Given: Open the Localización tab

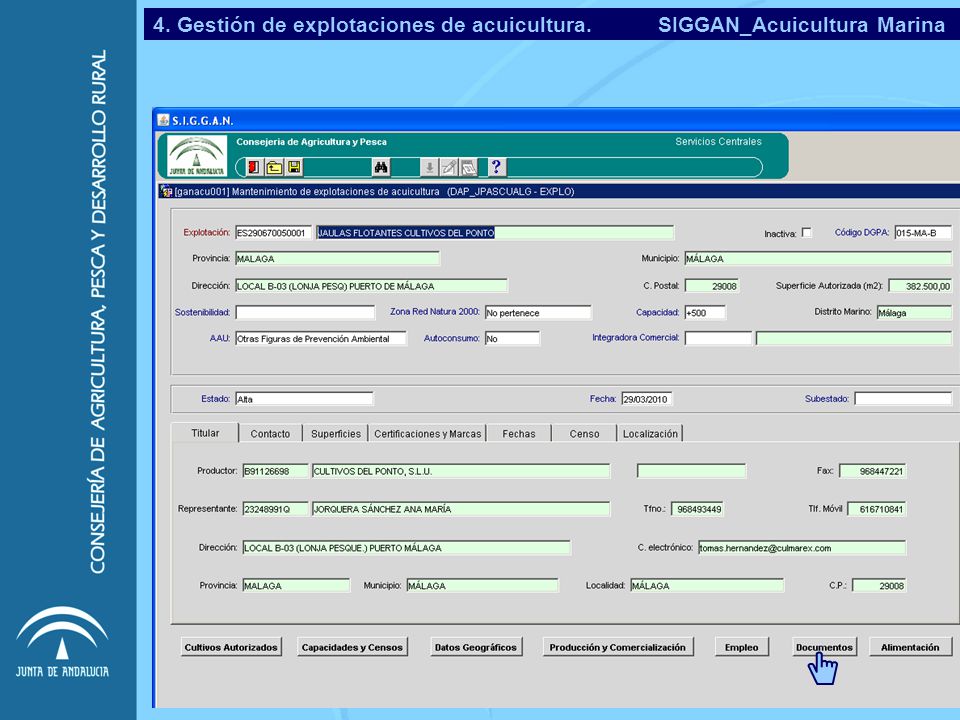Looking at the screenshot, I should click(x=650, y=433).
